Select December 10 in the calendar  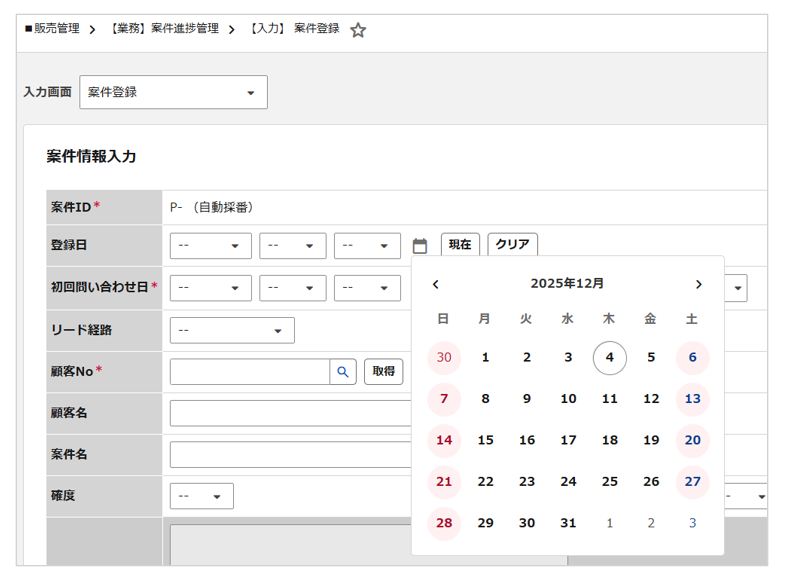coord(569,399)
